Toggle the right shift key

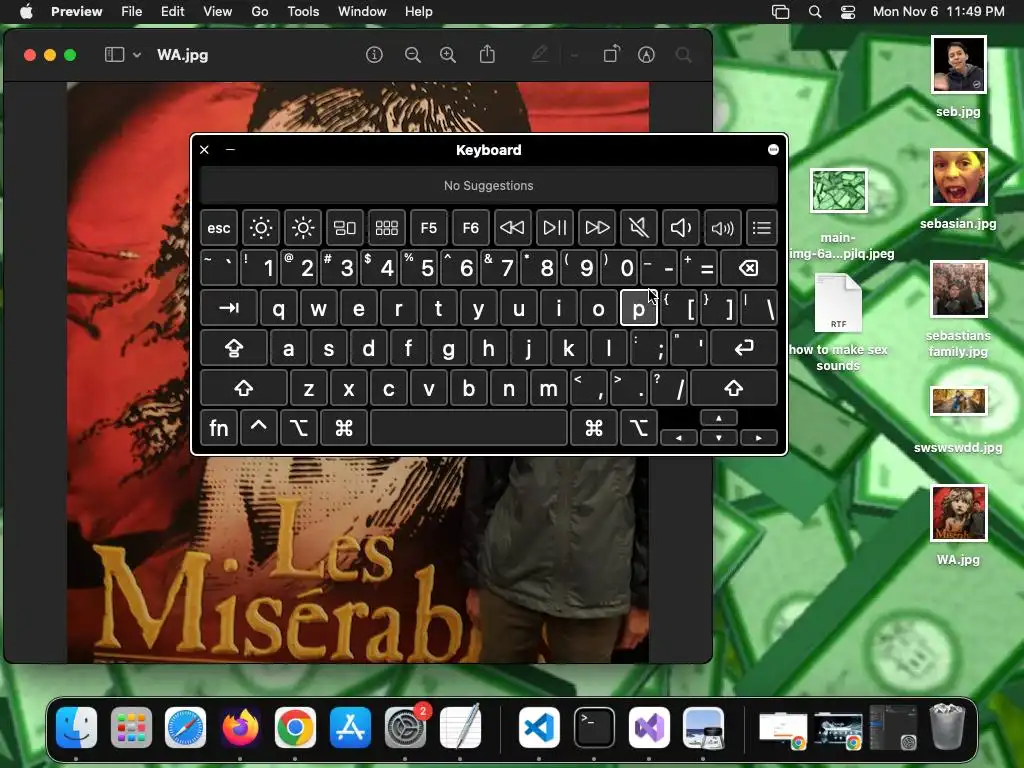[734, 388]
